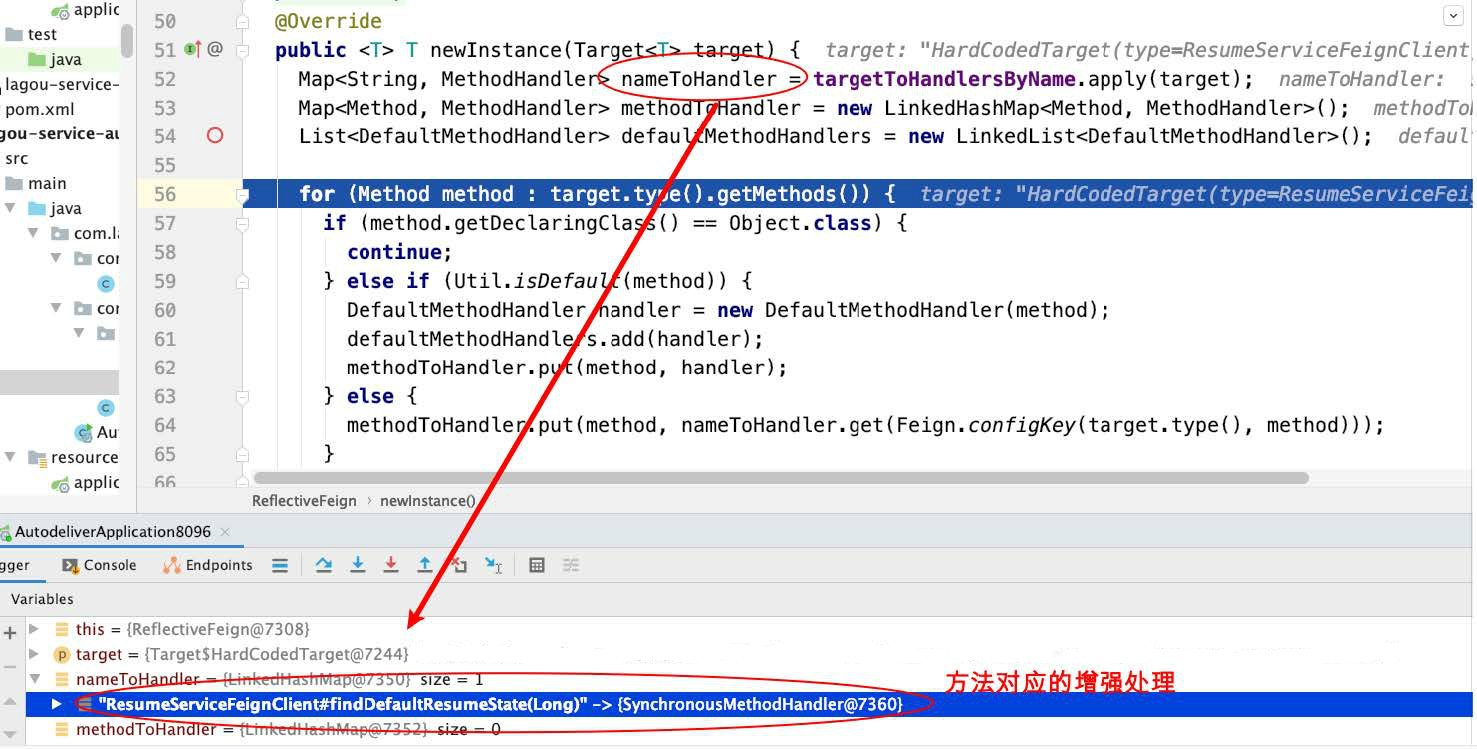The image size is (1477, 749).
Task: Expand the 'target' variable node
Action: (x=34, y=654)
